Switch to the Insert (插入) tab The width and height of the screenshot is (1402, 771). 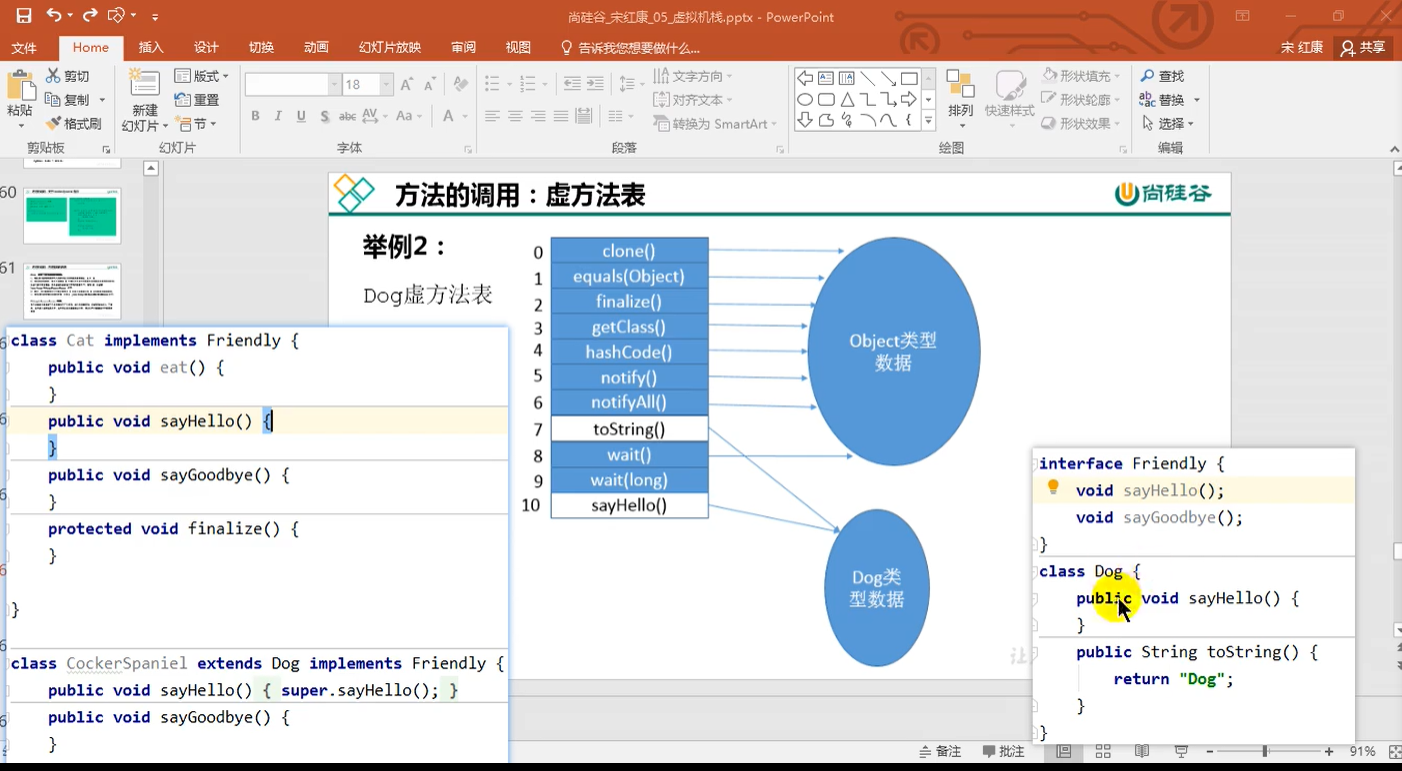pos(151,48)
